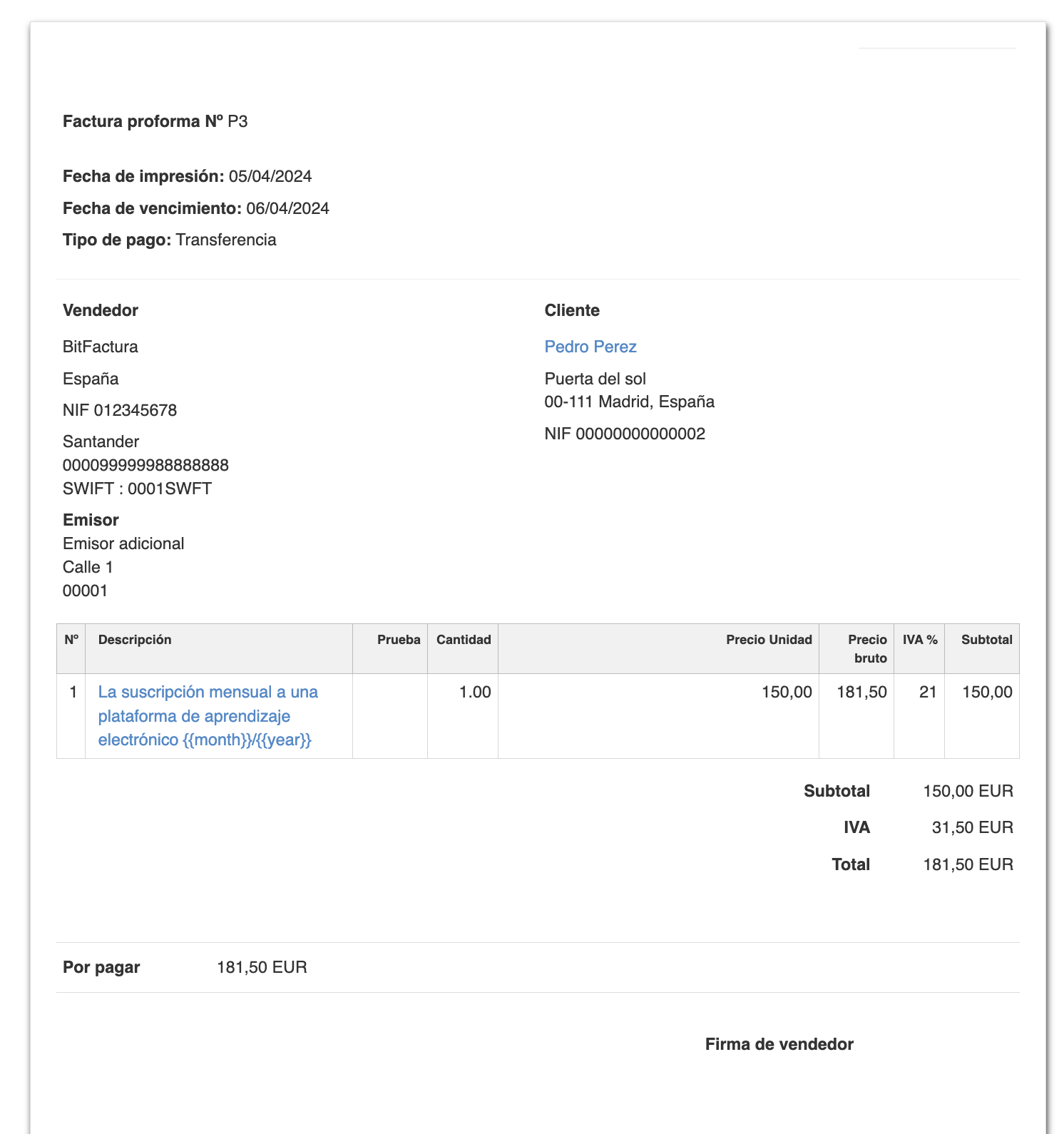Viewport: 1064px width, 1134px height.
Task: Click the IVA % column header
Action: [920, 640]
